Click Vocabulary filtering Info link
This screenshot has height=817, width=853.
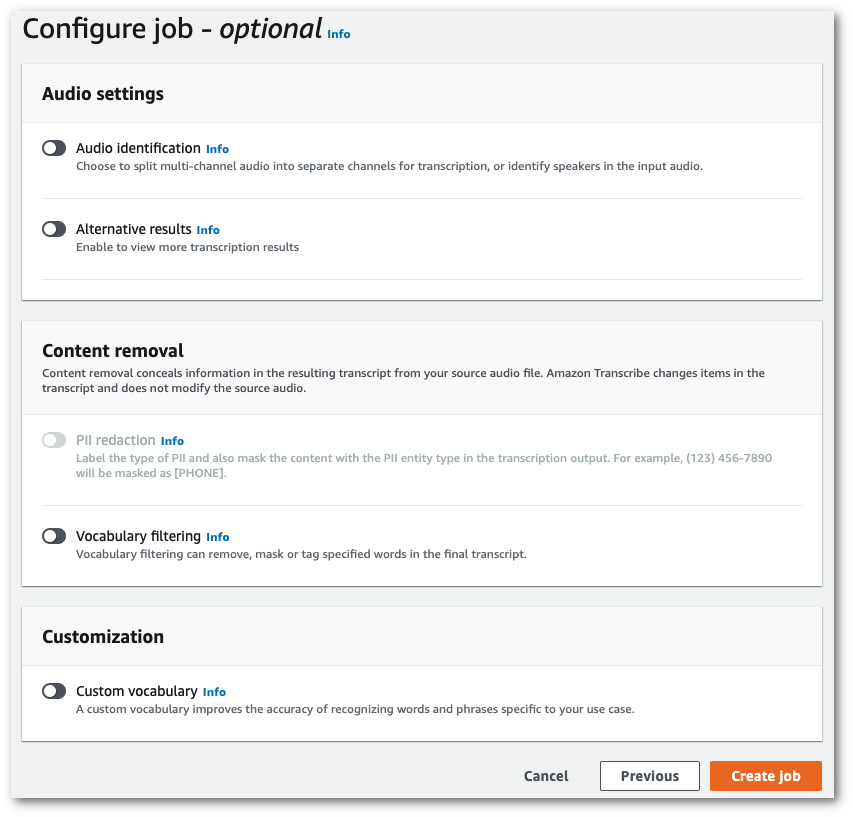coord(217,536)
